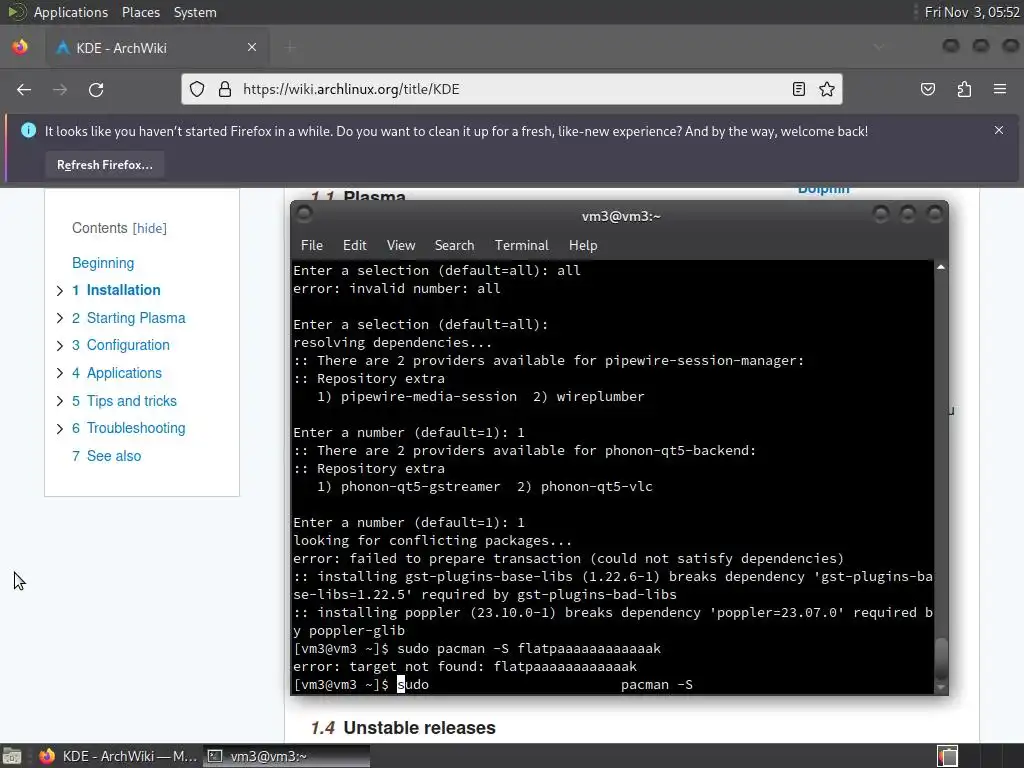Go to section 4 Applications
This screenshot has width=1024, height=768.
tap(117, 374)
